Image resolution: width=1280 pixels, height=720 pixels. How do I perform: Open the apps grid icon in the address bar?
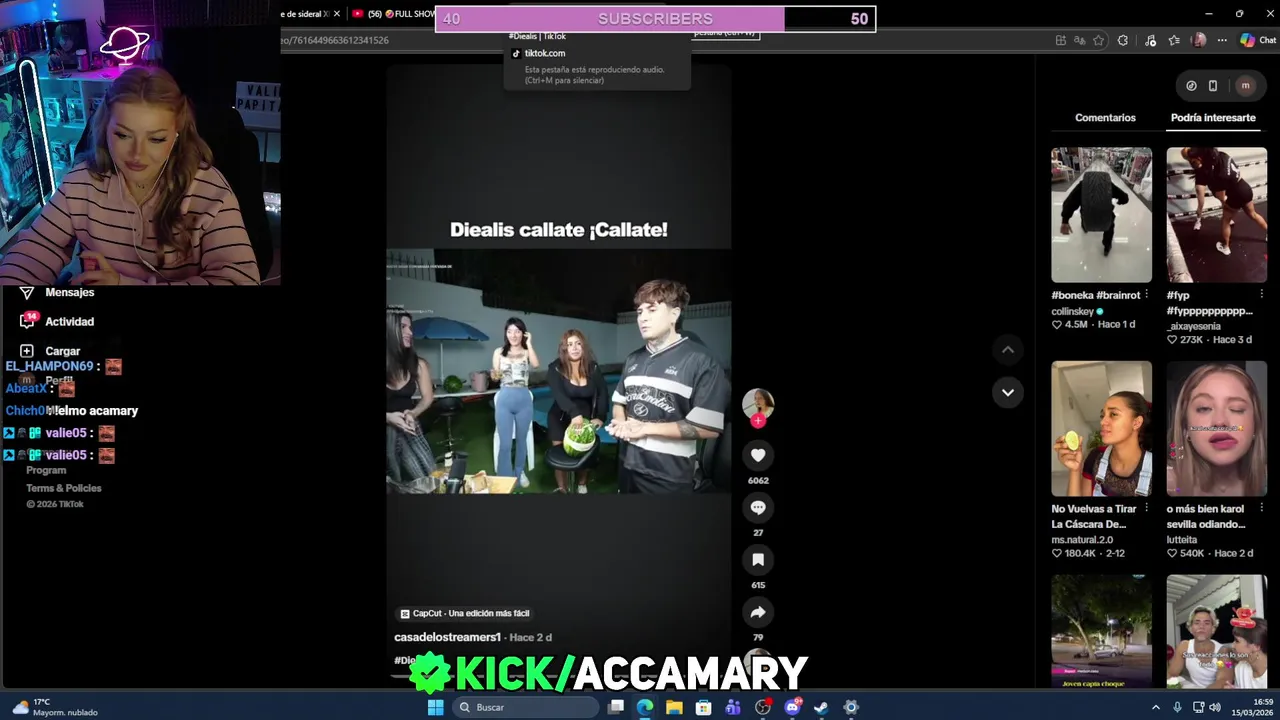pos(1060,40)
